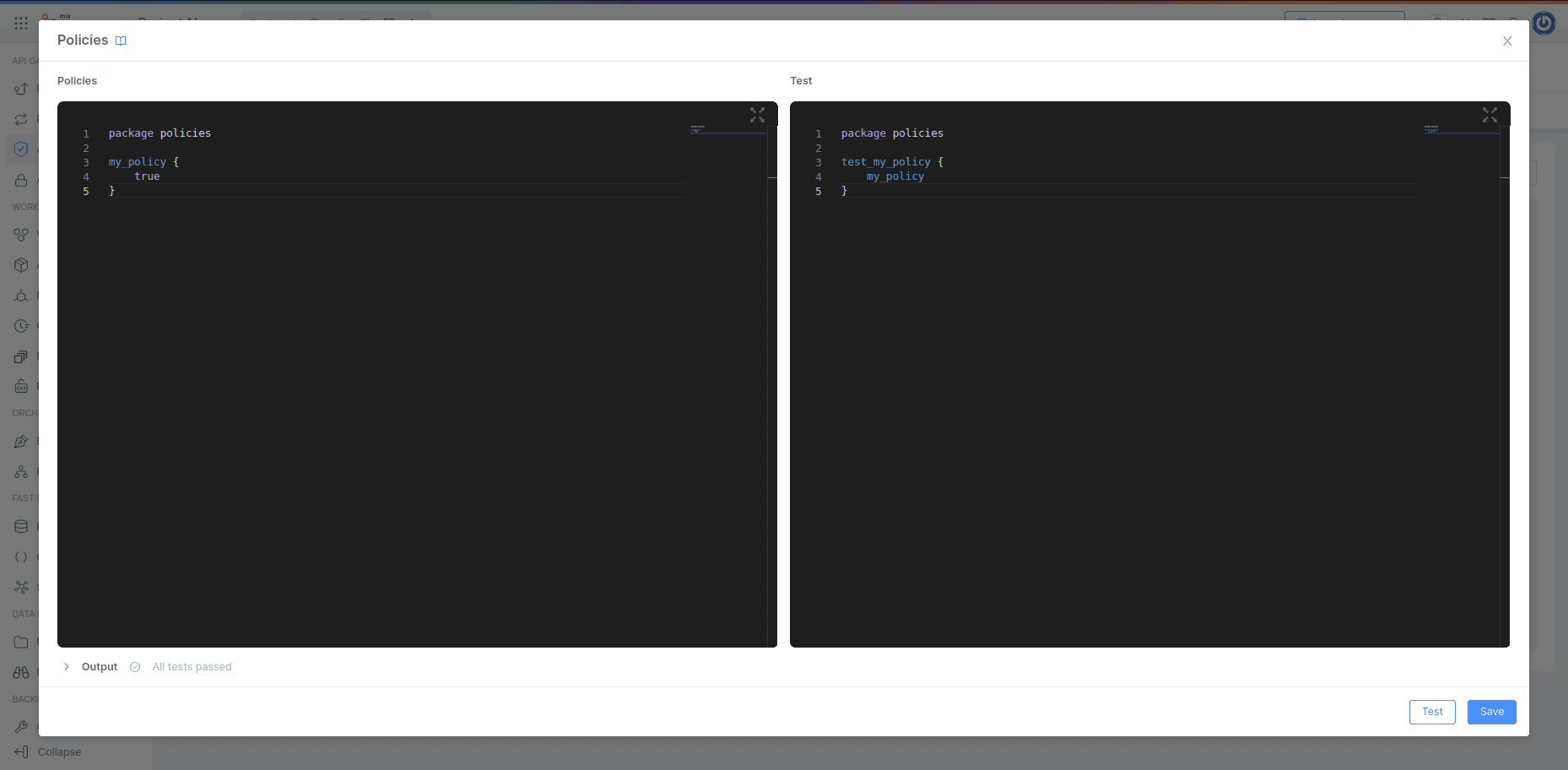Click the tests passed check icon
This screenshot has width=1568, height=770.
click(x=135, y=667)
